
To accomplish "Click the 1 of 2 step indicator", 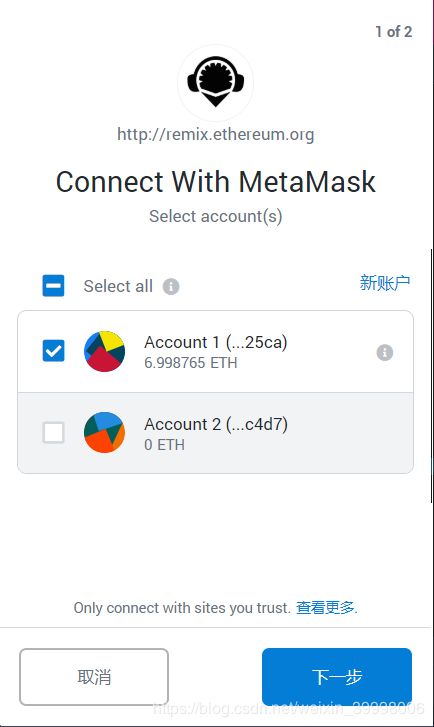I will point(394,32).
